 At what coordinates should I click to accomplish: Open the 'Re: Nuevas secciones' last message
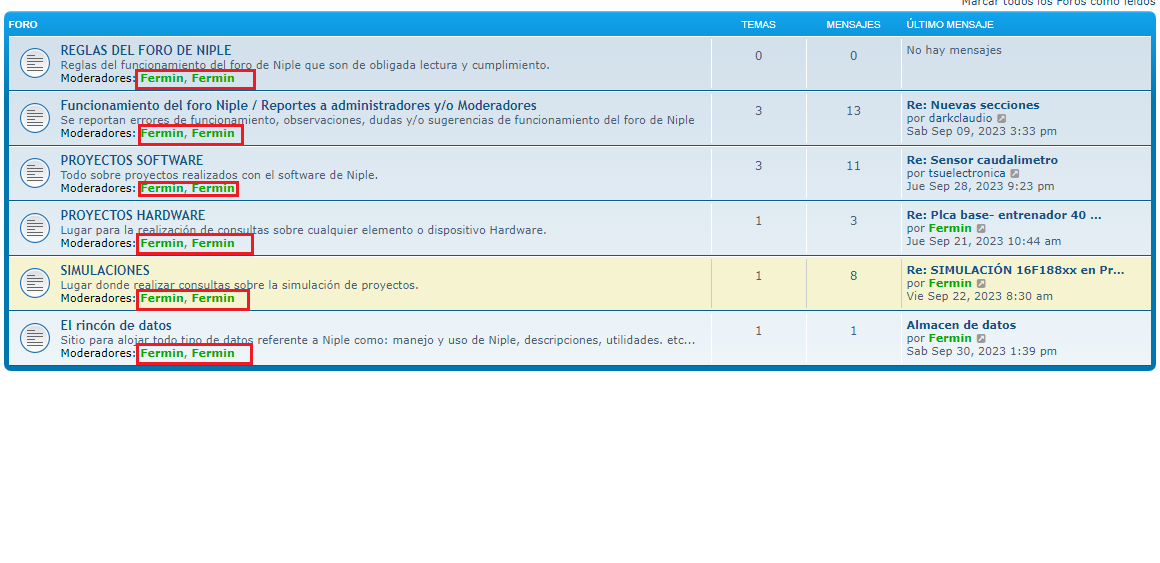972,105
